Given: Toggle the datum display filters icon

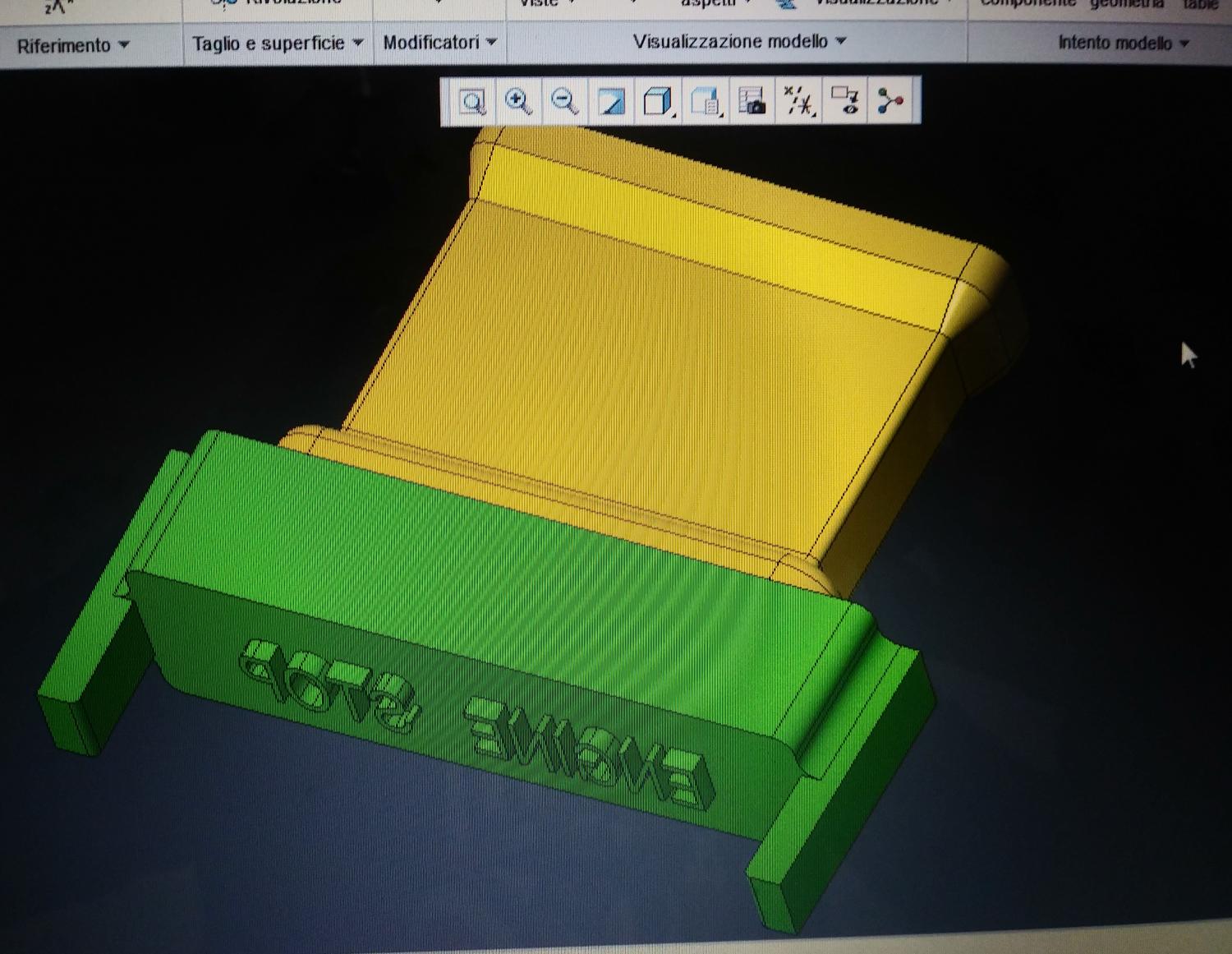Looking at the screenshot, I should pyautogui.click(x=799, y=101).
